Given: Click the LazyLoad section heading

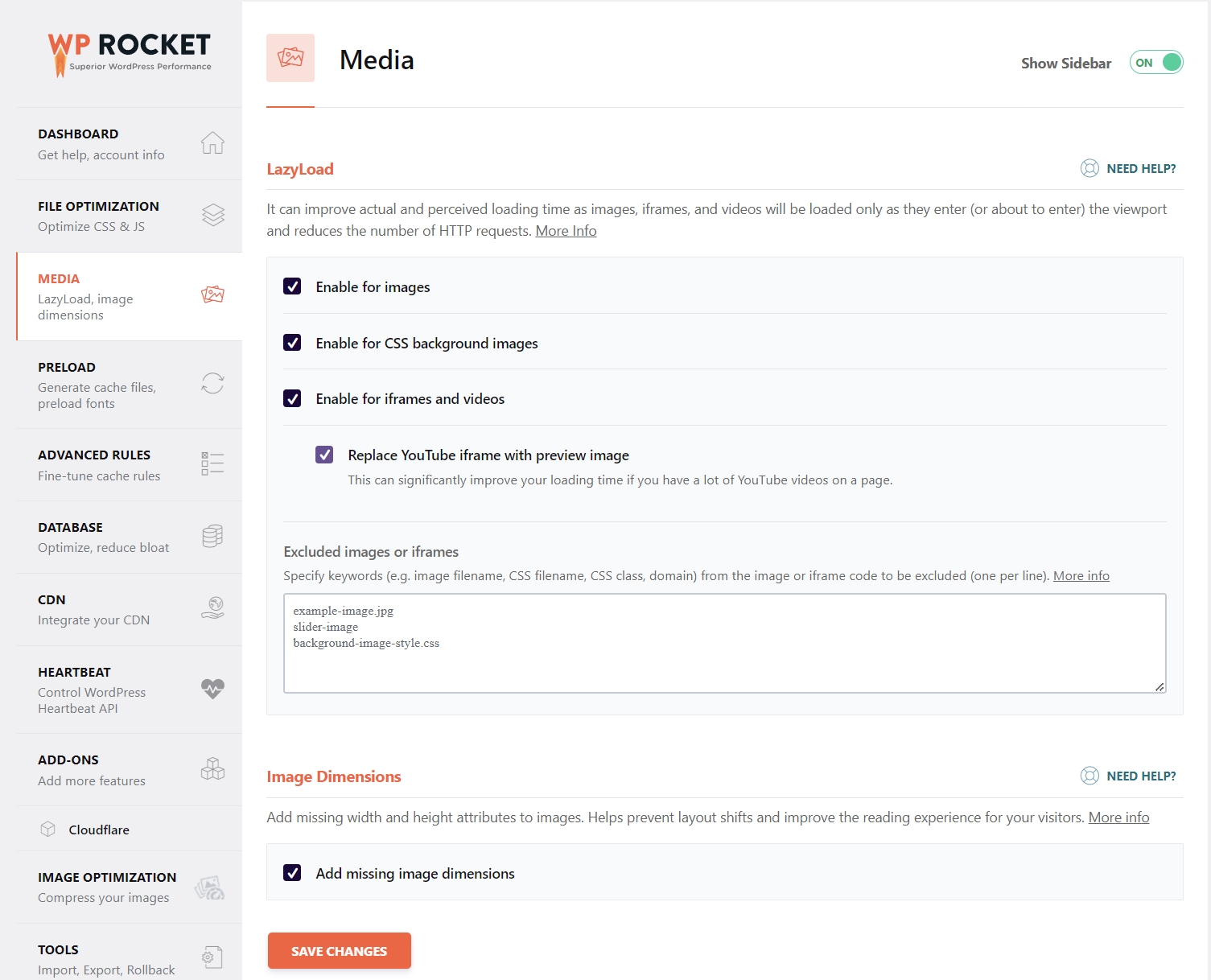Looking at the screenshot, I should tap(300, 169).
